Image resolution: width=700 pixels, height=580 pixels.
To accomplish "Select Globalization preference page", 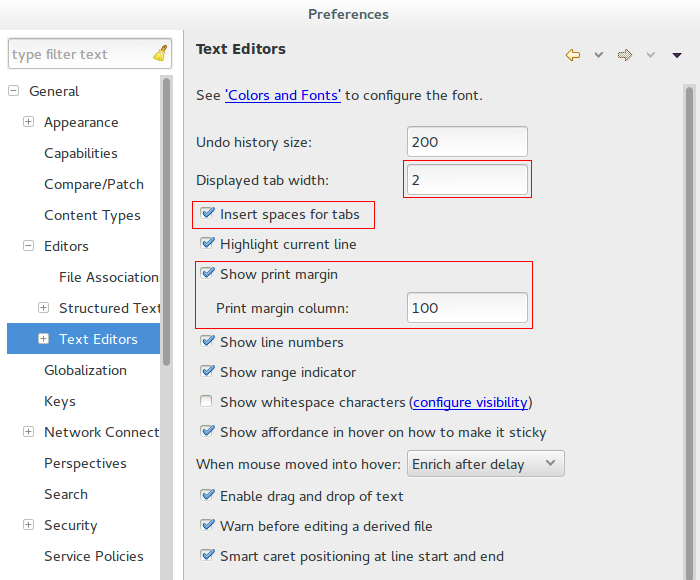I will click(85, 370).
